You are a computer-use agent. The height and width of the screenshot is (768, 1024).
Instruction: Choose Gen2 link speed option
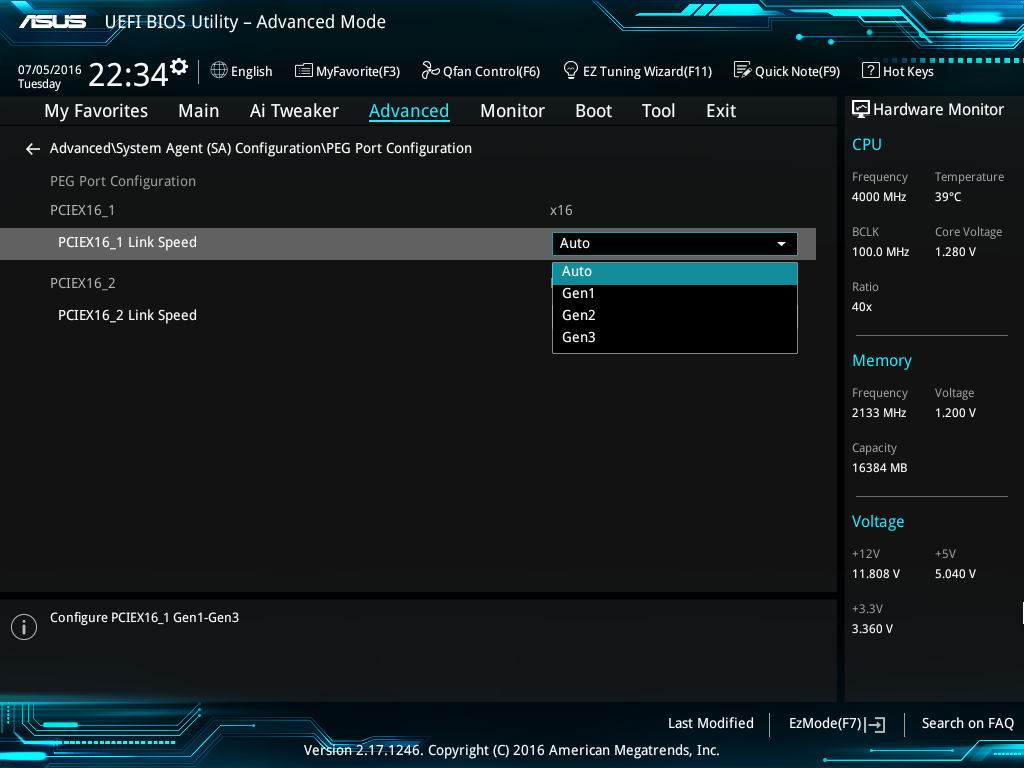(675, 315)
